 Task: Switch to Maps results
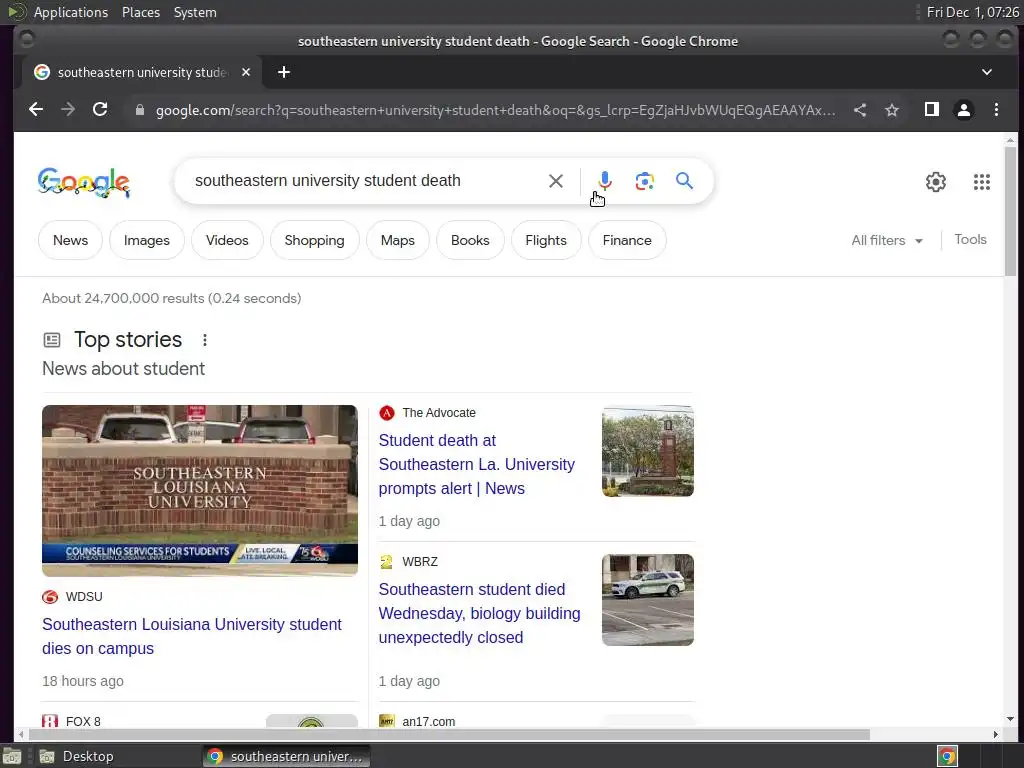[x=398, y=240]
